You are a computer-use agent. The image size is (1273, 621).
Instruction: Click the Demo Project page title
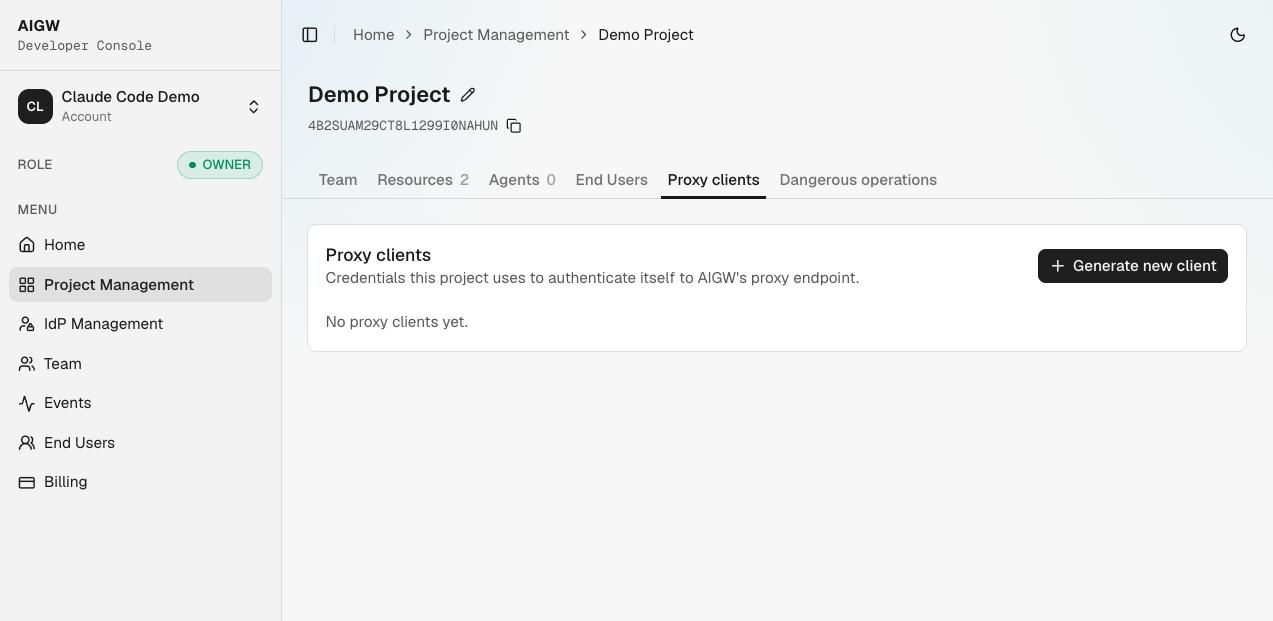379,95
